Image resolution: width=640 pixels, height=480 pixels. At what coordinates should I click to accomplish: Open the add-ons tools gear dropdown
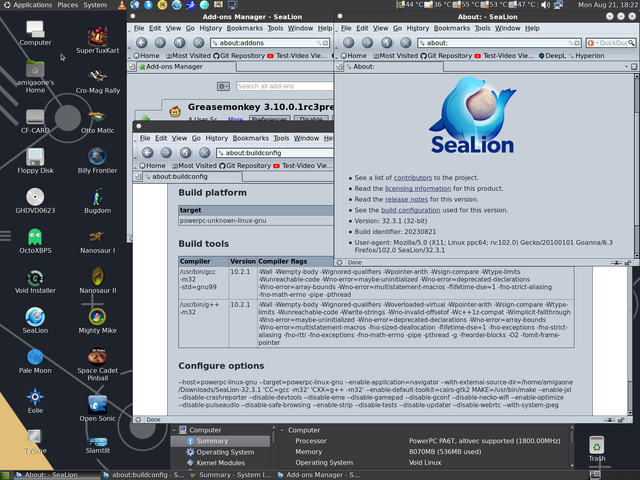(223, 86)
